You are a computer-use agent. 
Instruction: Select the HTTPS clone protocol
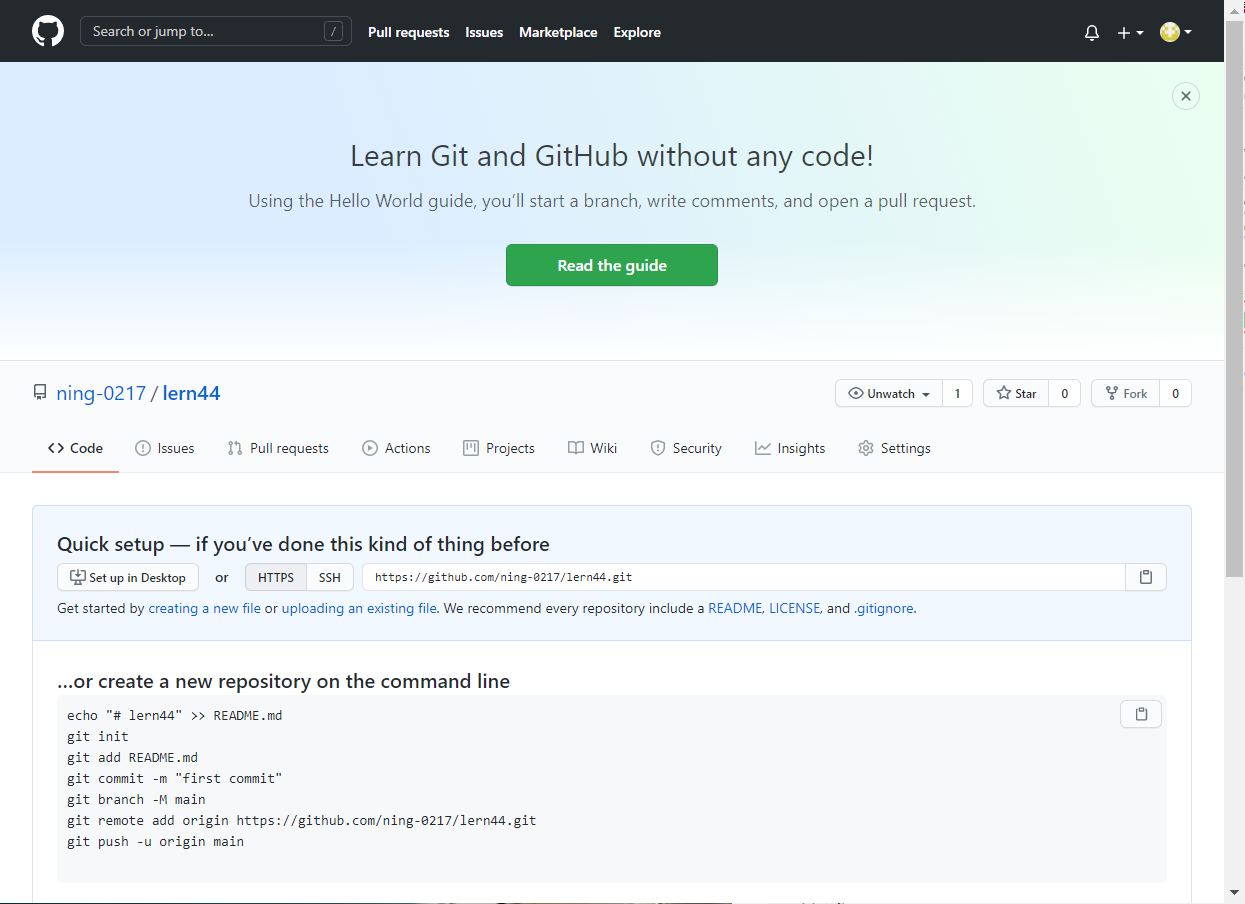tap(276, 577)
